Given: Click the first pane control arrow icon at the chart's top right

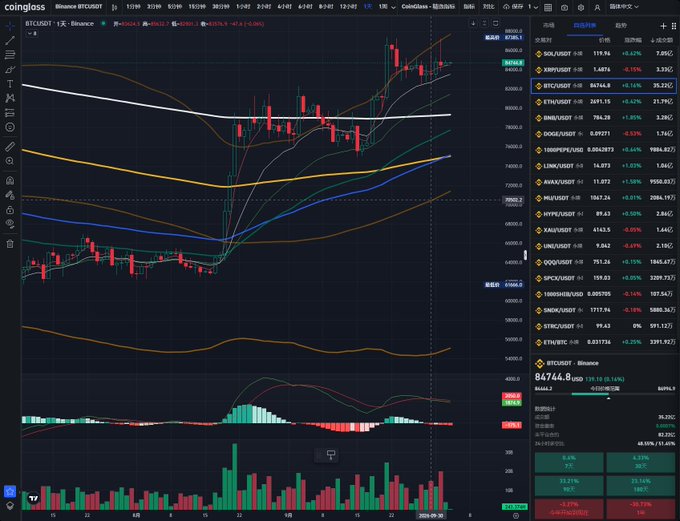Looking at the screenshot, I should [x=473, y=23].
